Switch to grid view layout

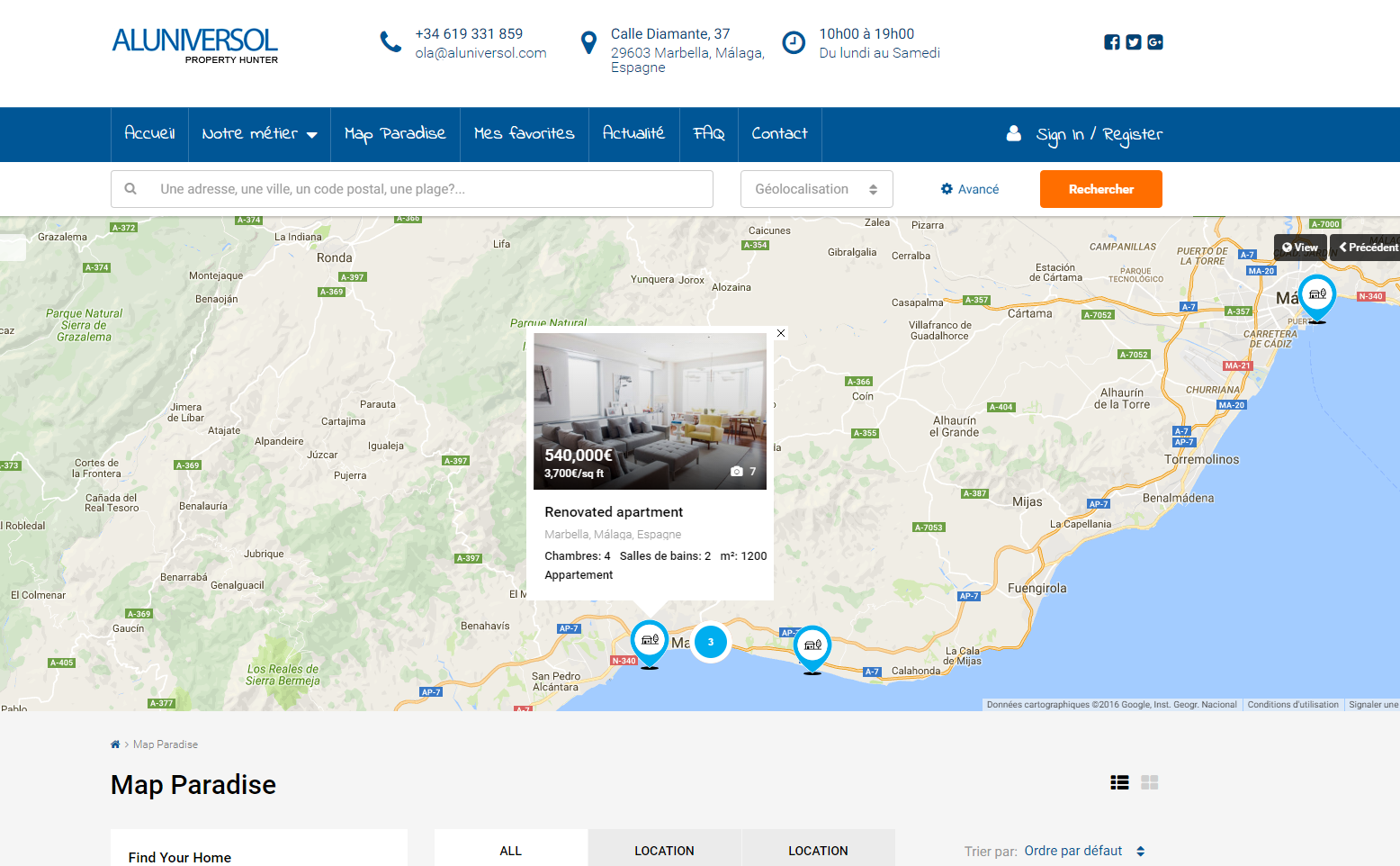click(1150, 782)
